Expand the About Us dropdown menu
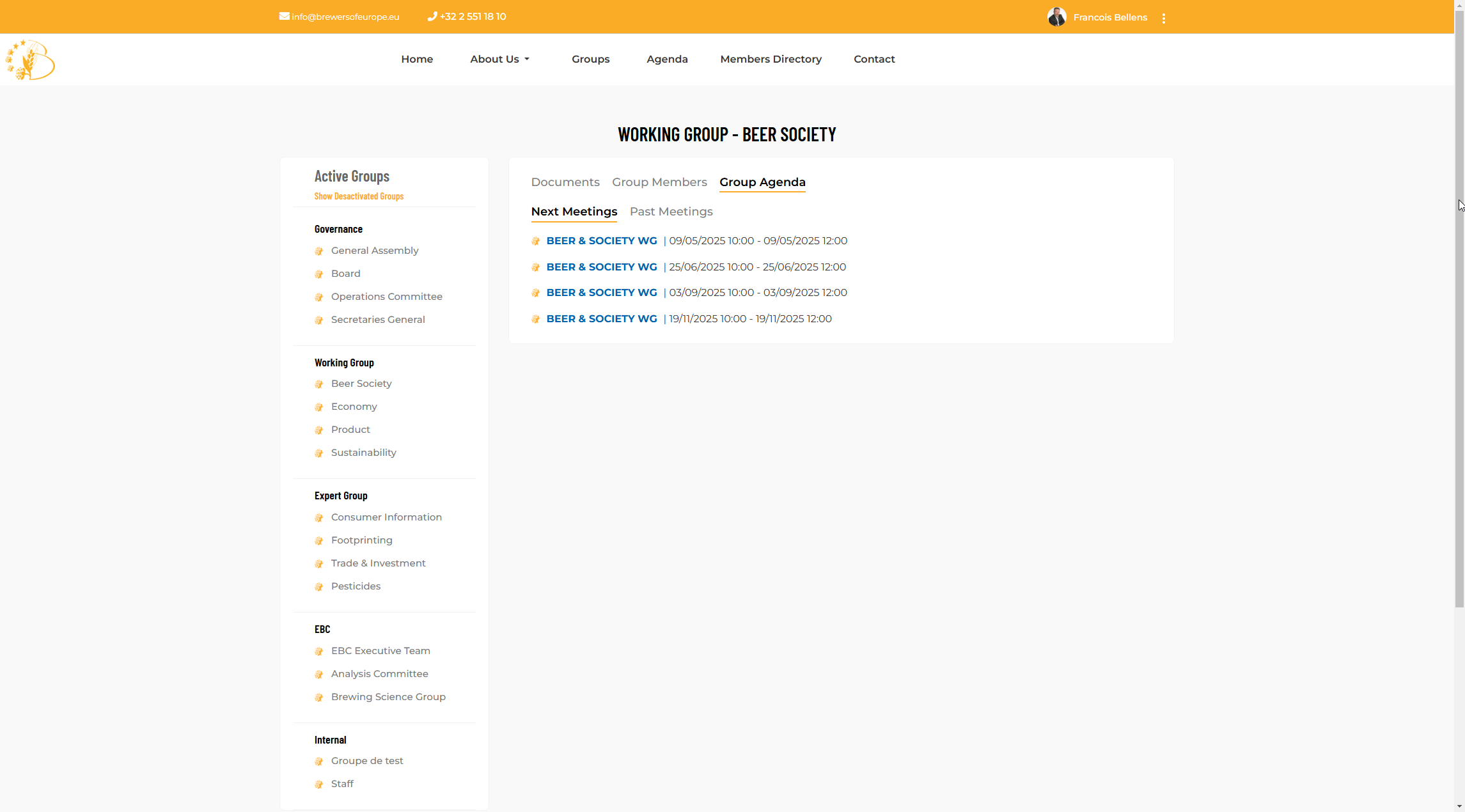 (x=499, y=59)
